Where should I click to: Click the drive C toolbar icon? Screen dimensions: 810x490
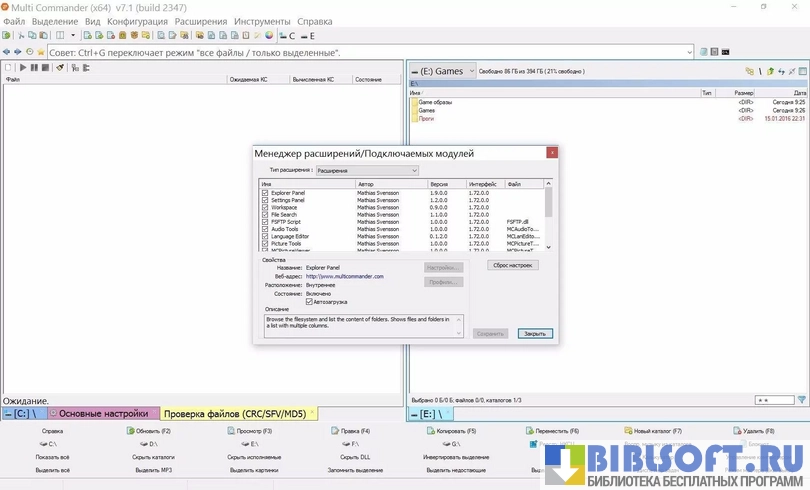point(284,35)
